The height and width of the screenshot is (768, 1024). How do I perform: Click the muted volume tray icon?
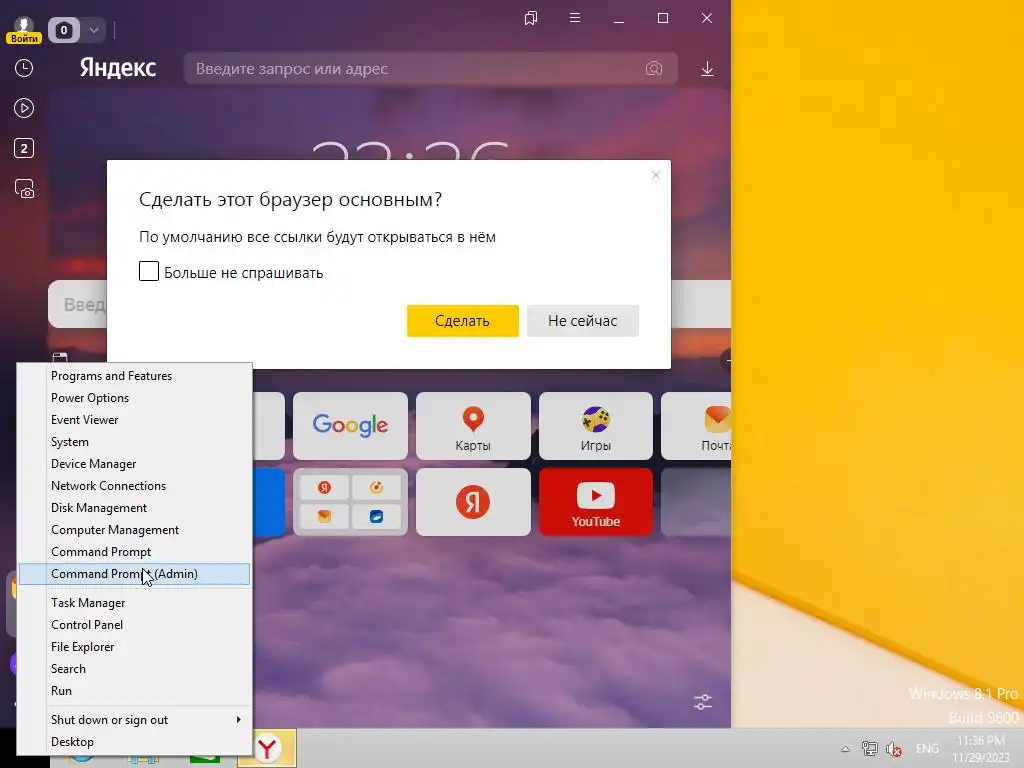pos(894,749)
